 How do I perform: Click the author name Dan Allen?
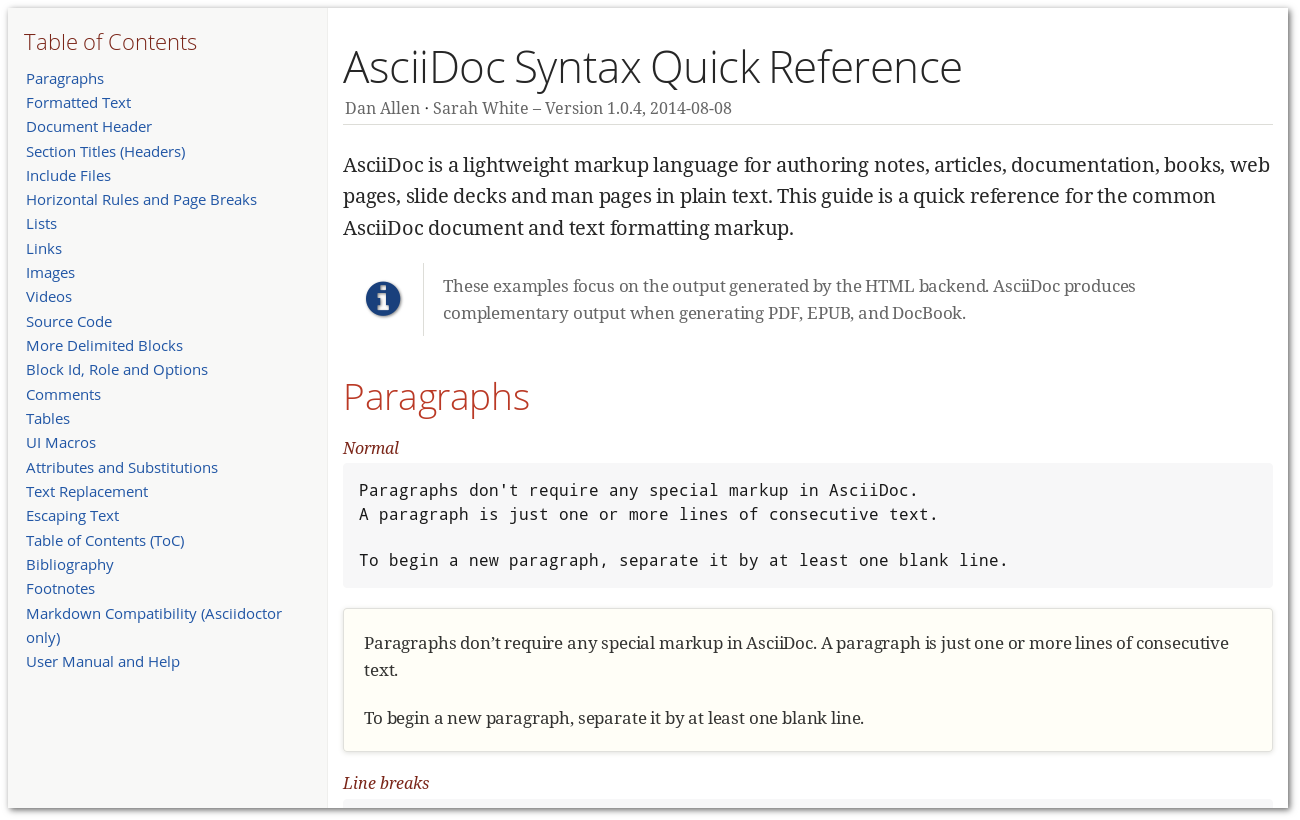382,108
